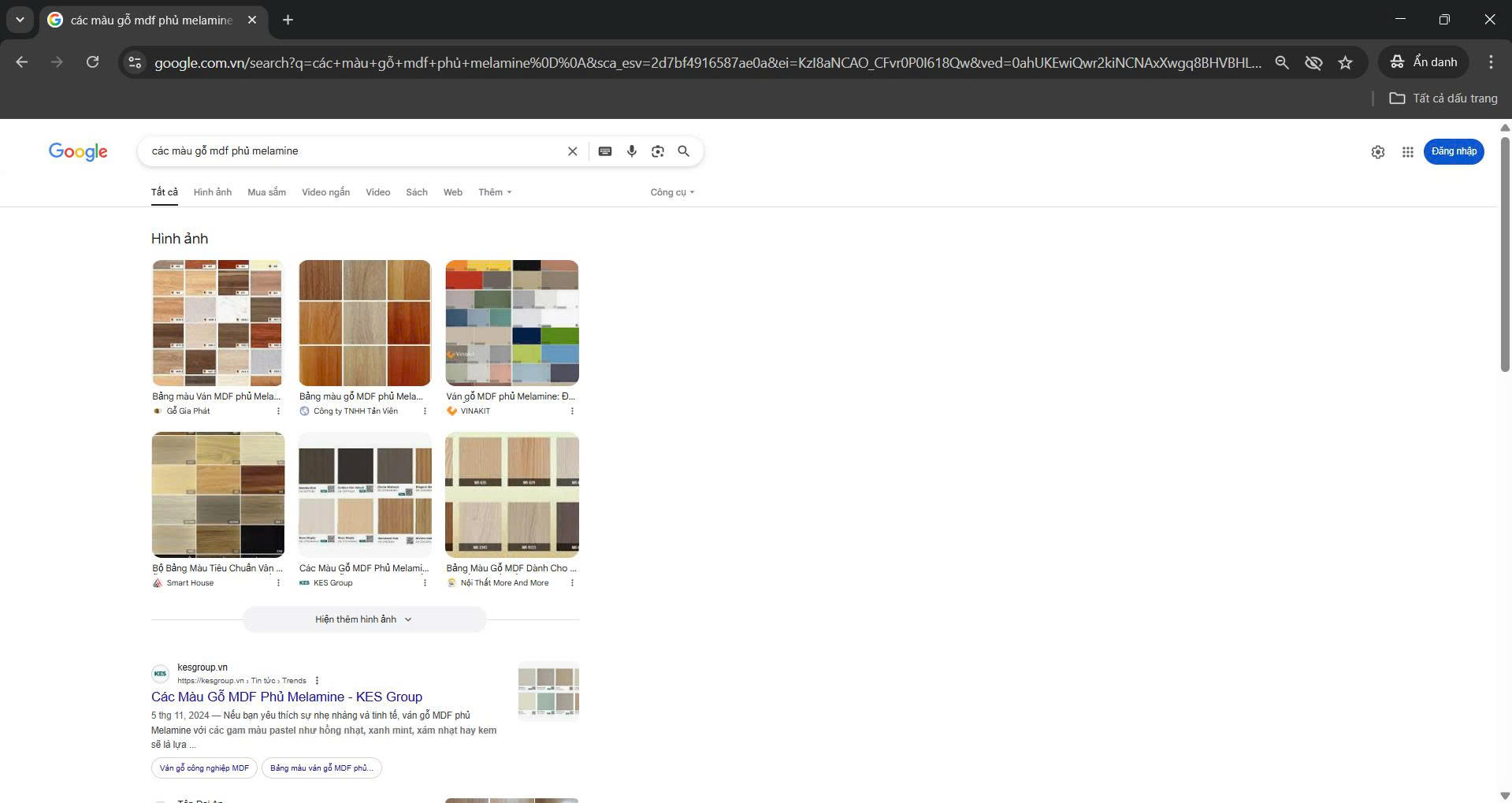The image size is (1512, 803).
Task: Click the Đăng nhập sign-in button
Action: coord(1454,151)
